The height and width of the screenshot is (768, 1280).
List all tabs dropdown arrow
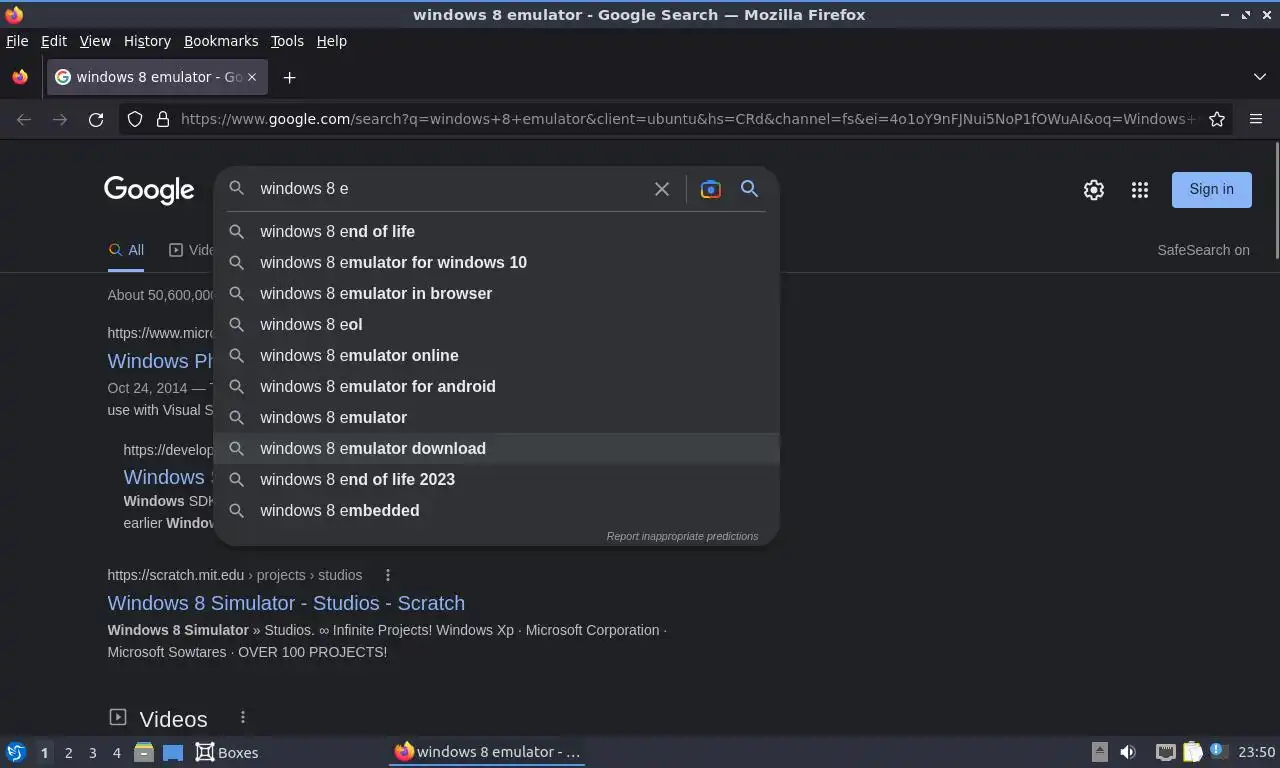pos(1260,77)
